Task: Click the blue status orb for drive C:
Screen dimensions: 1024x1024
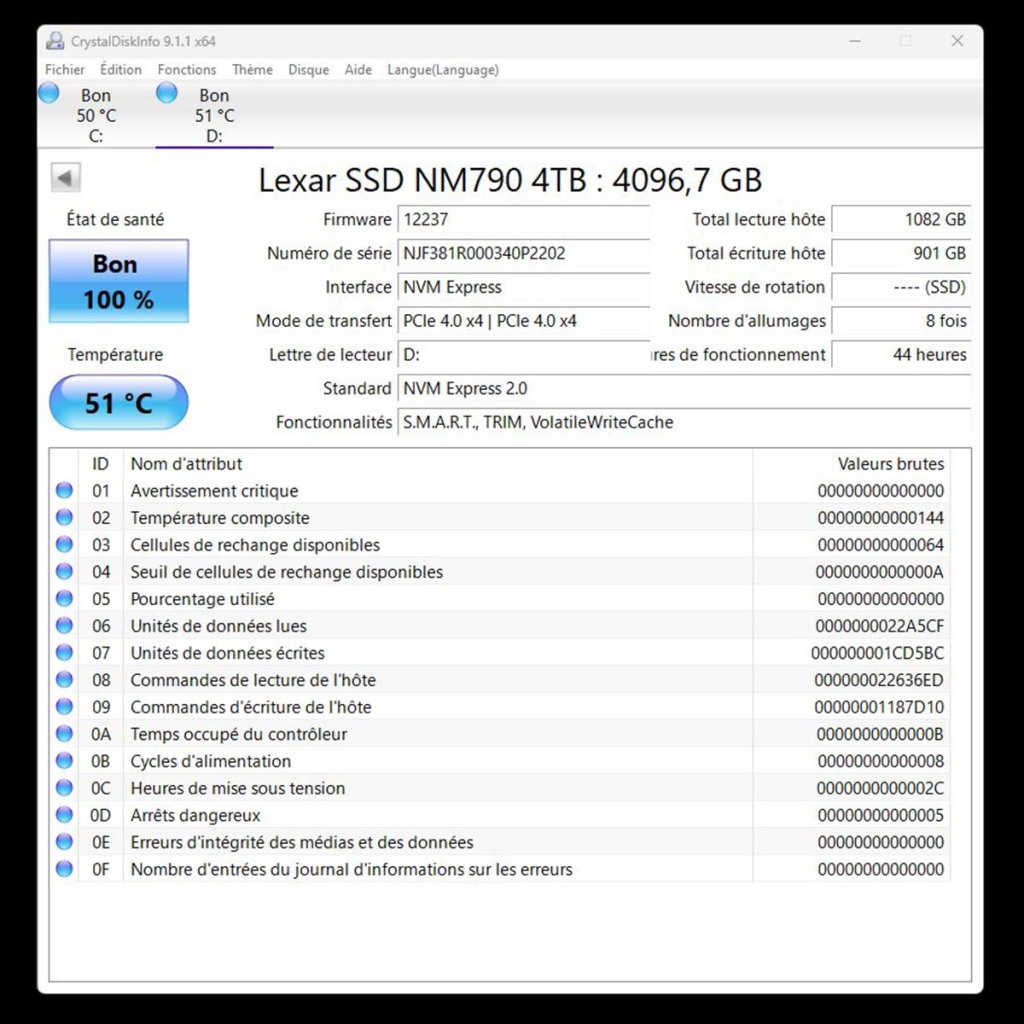Action: pos(49,93)
